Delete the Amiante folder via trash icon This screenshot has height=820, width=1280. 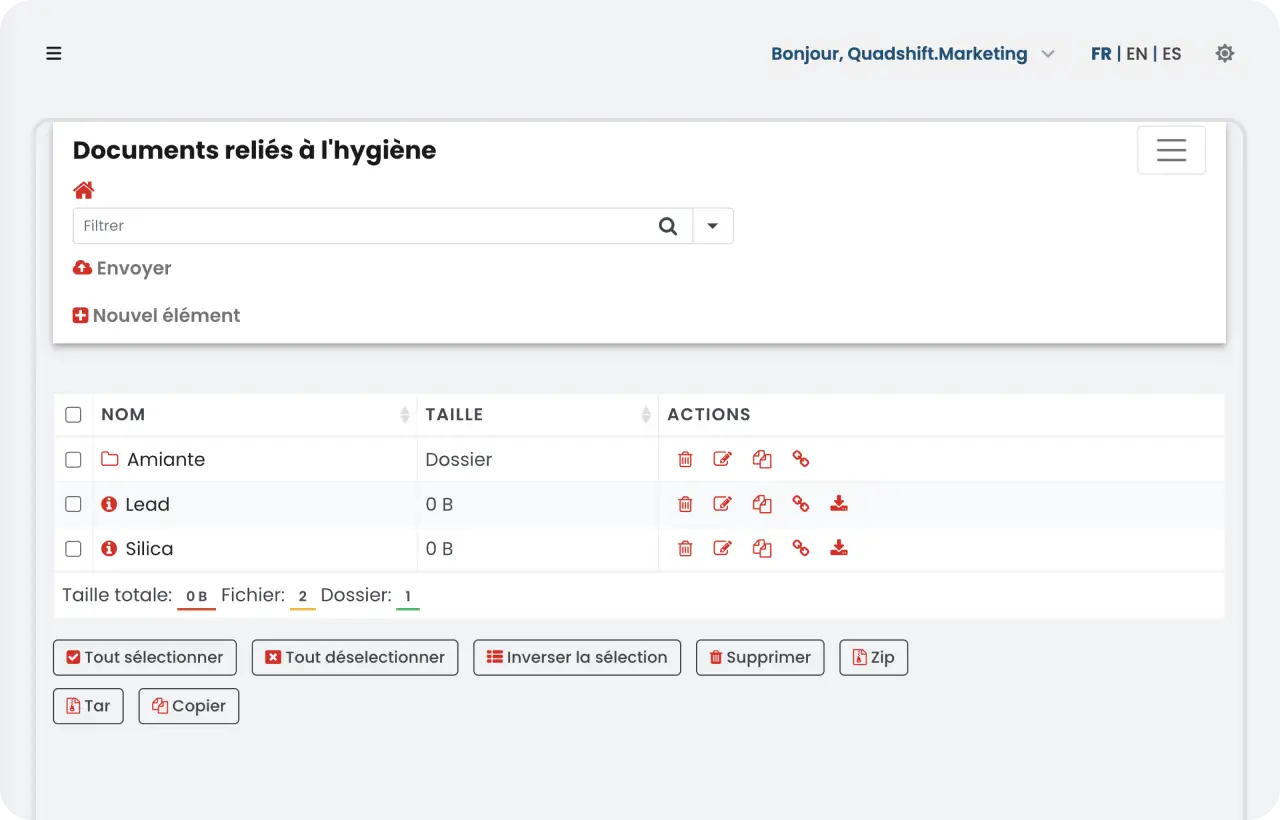pos(685,460)
